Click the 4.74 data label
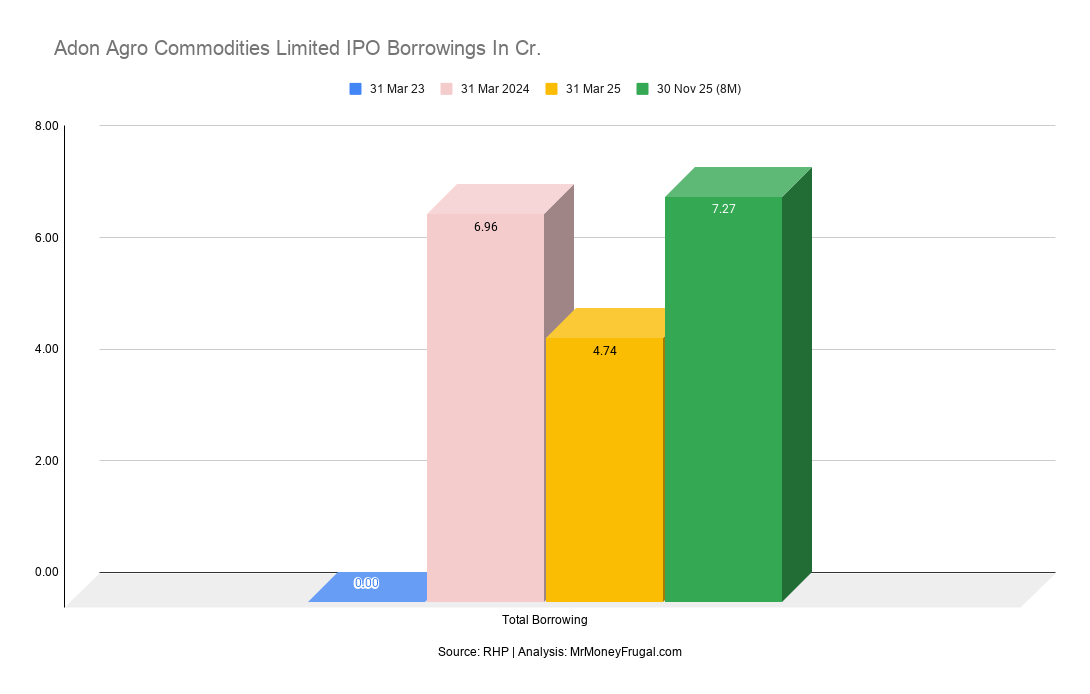Screen dimensions: 1090x694 [x=604, y=350]
